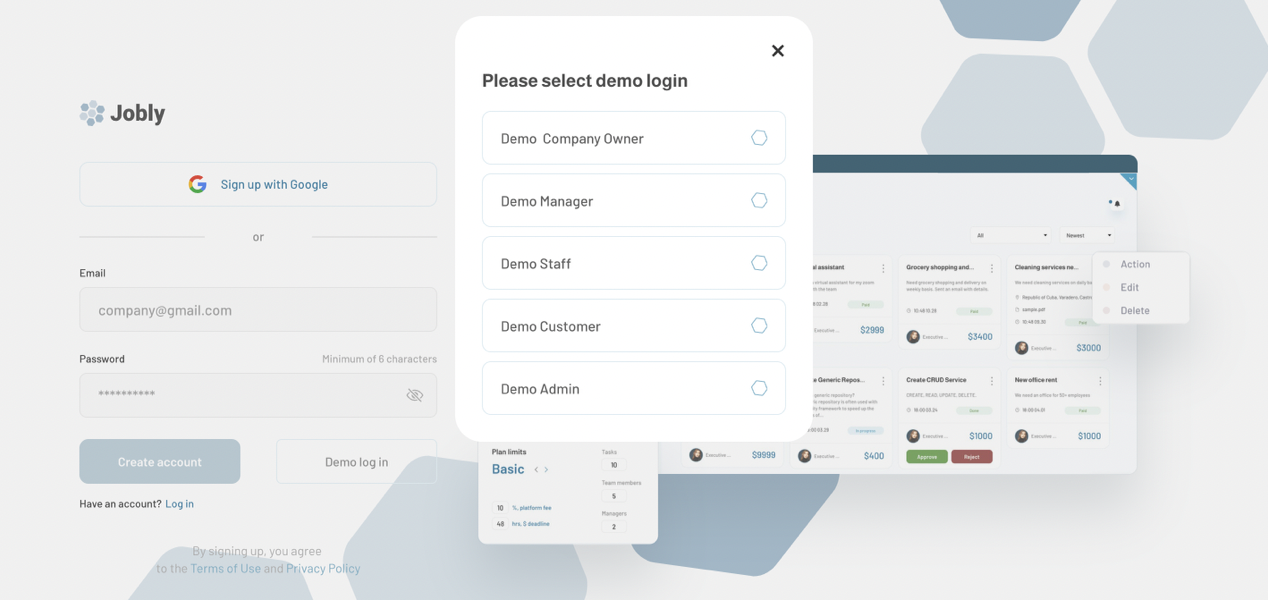Click the Google logo icon
This screenshot has width=1268, height=600.
coord(198,184)
